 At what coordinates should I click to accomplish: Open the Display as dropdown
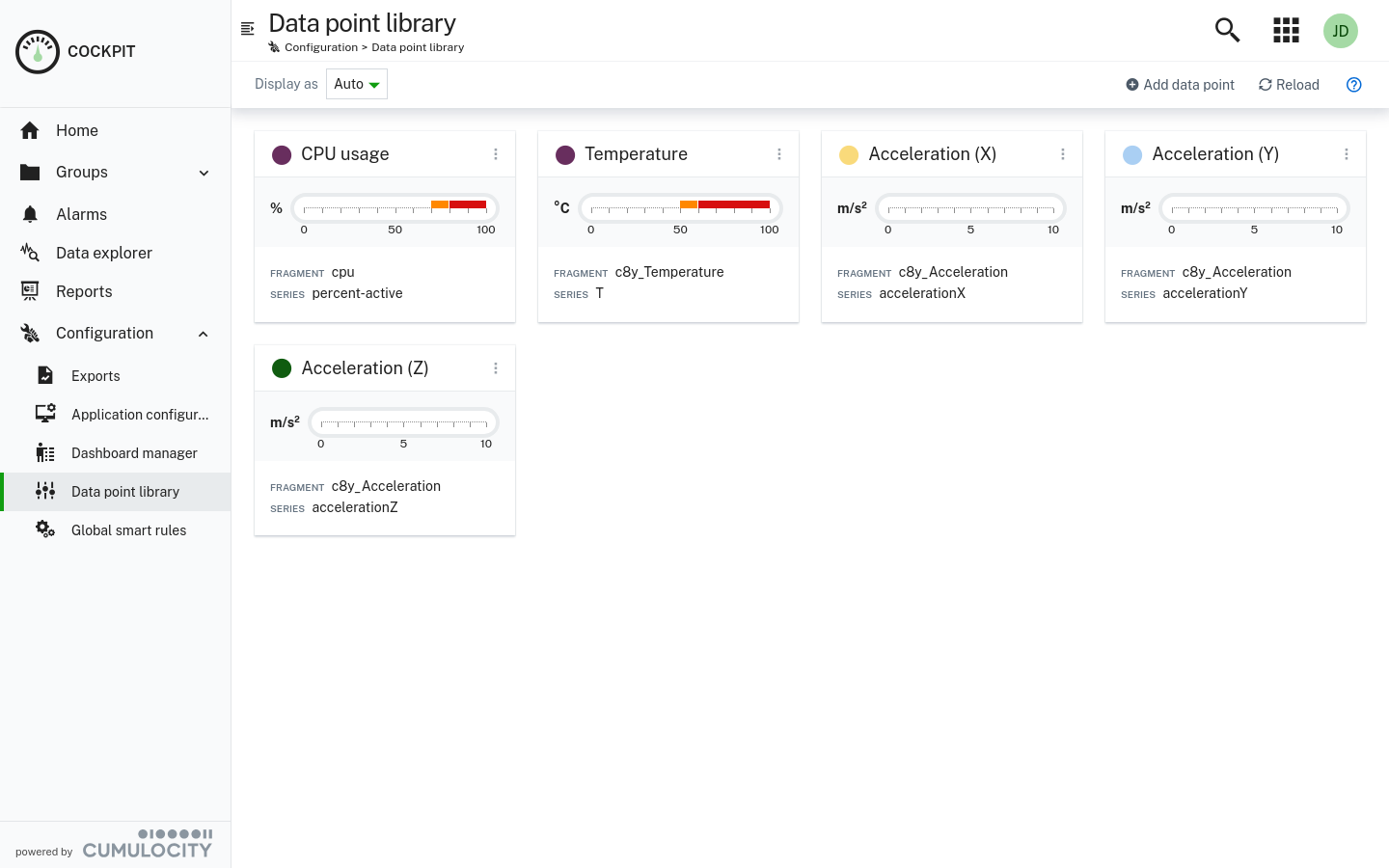[x=356, y=84]
